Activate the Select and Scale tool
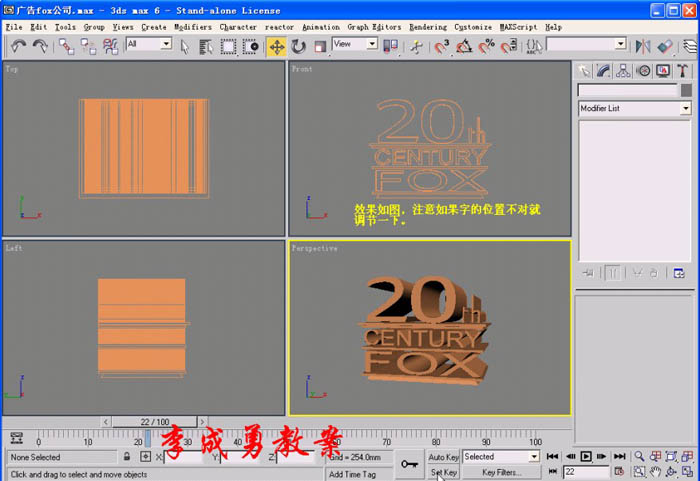This screenshot has width=700, height=481. (x=320, y=46)
